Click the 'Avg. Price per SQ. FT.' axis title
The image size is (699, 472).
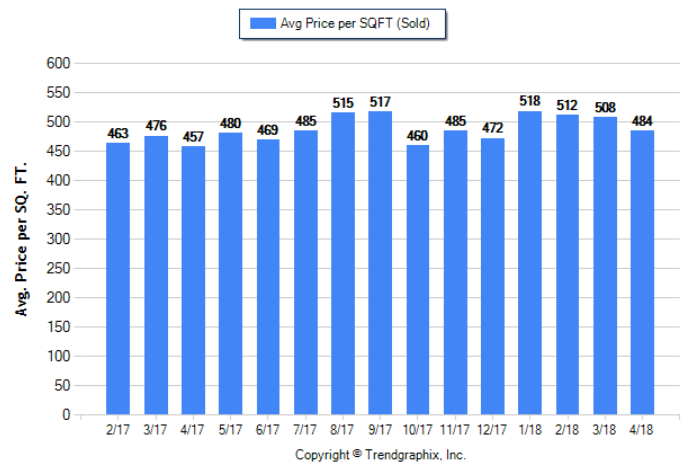tap(21, 239)
